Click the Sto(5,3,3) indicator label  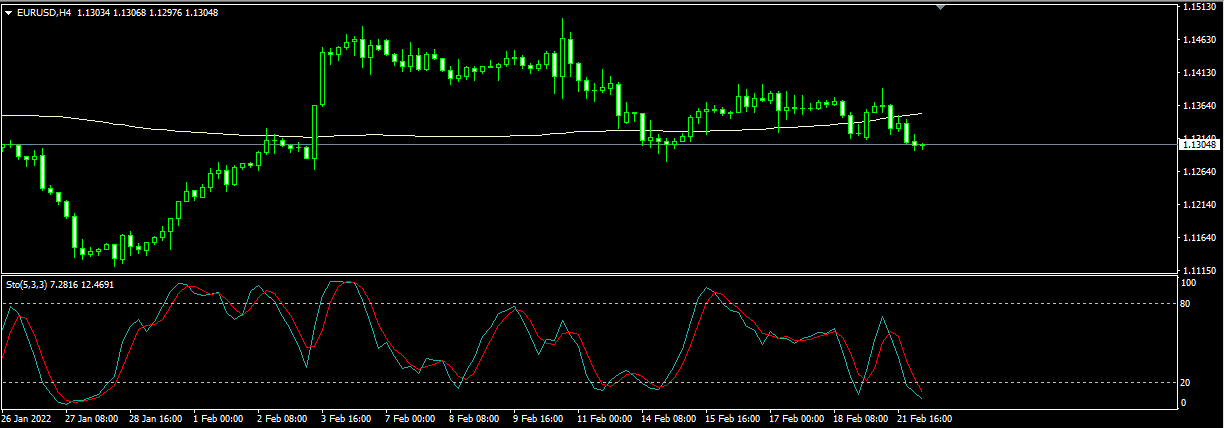(x=30, y=285)
